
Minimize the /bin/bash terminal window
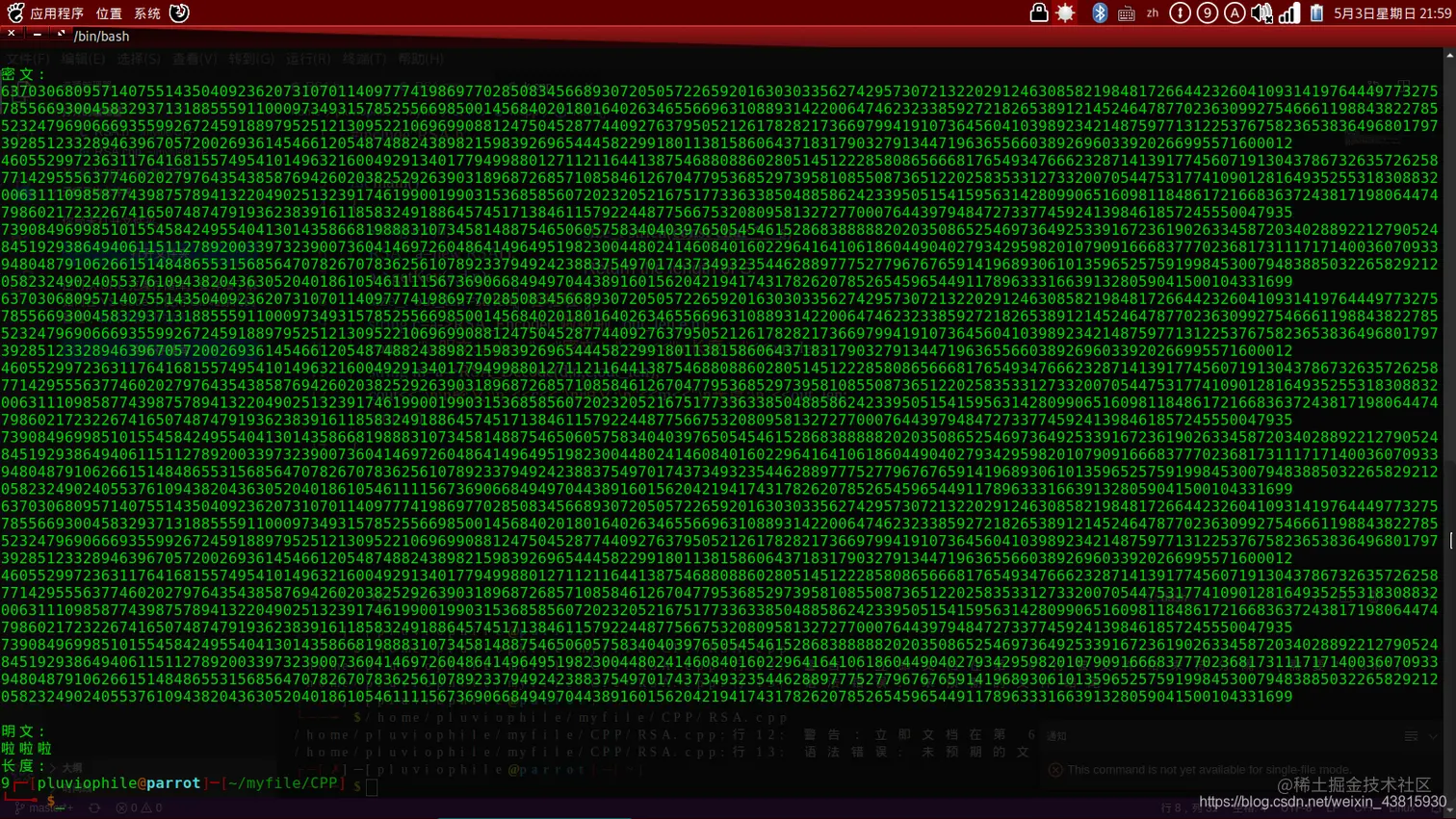click(x=37, y=34)
